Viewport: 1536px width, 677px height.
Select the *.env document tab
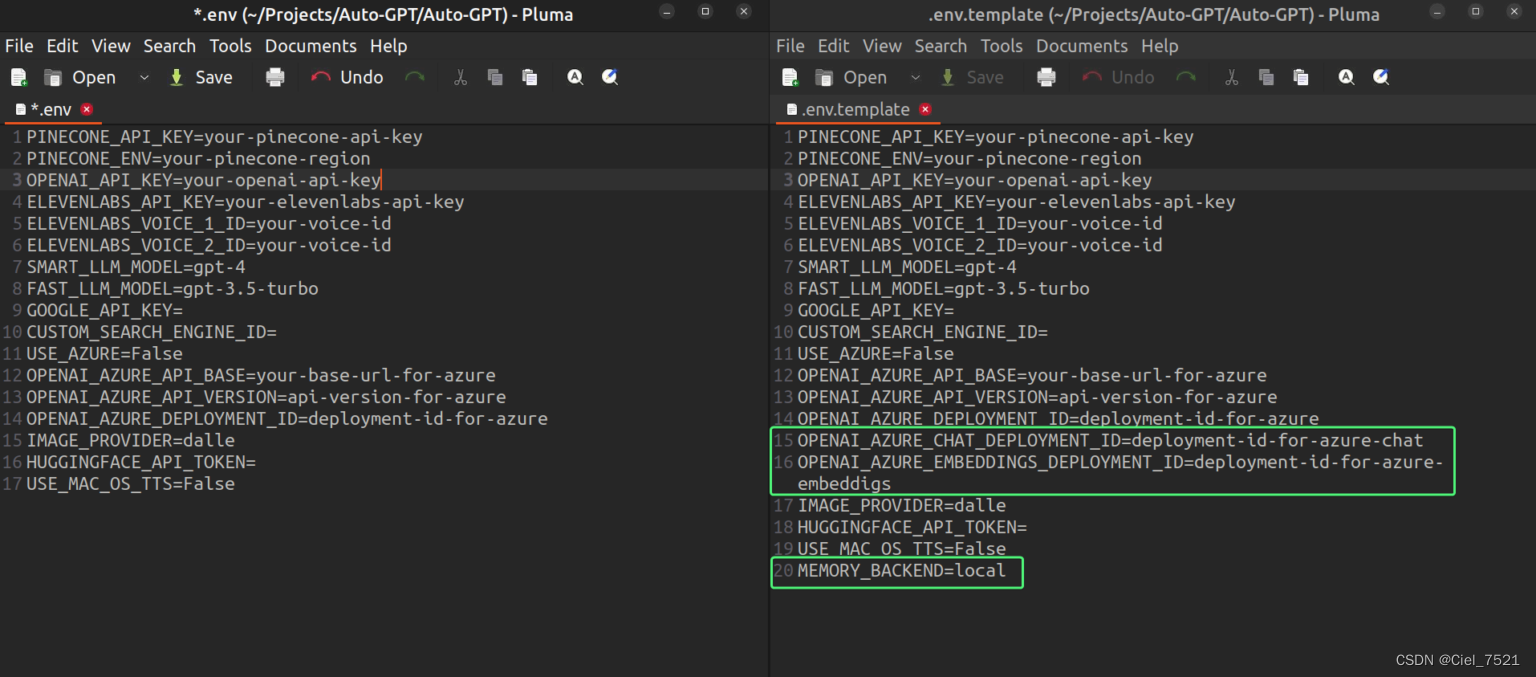pos(50,109)
